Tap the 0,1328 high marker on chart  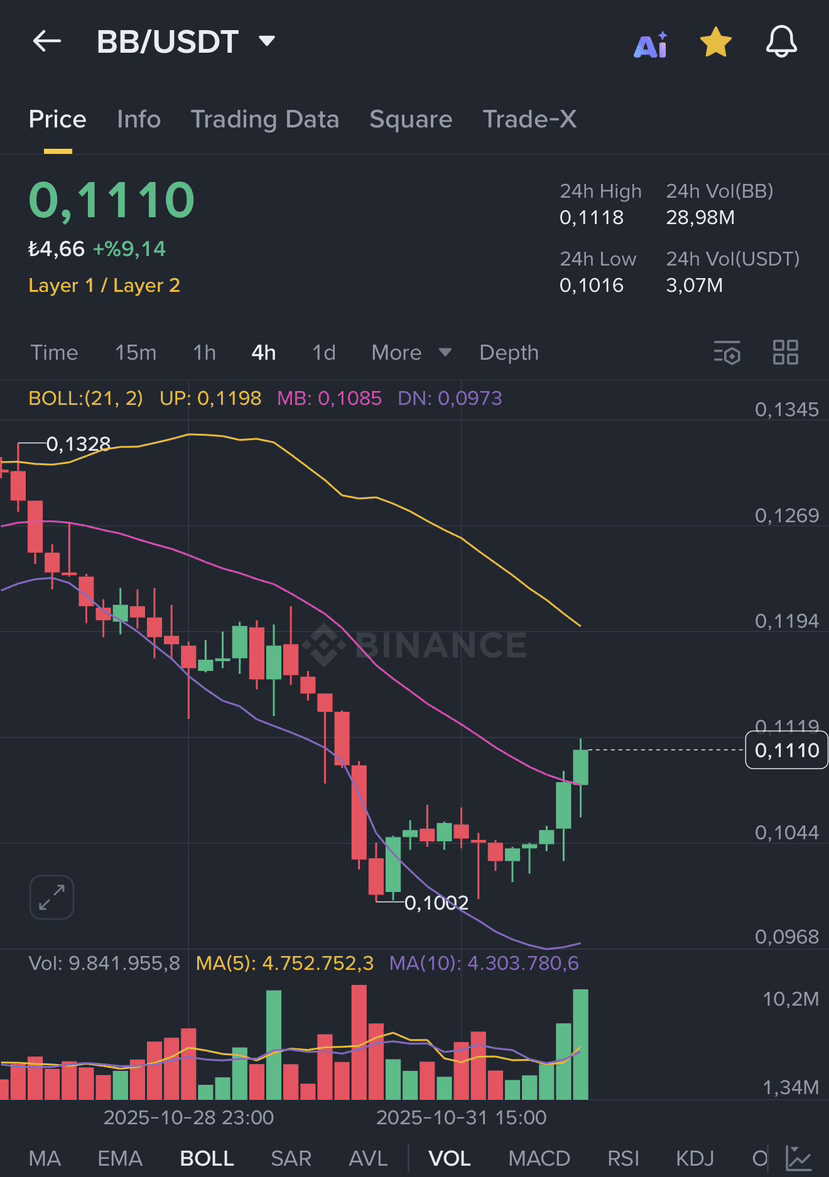point(78,444)
